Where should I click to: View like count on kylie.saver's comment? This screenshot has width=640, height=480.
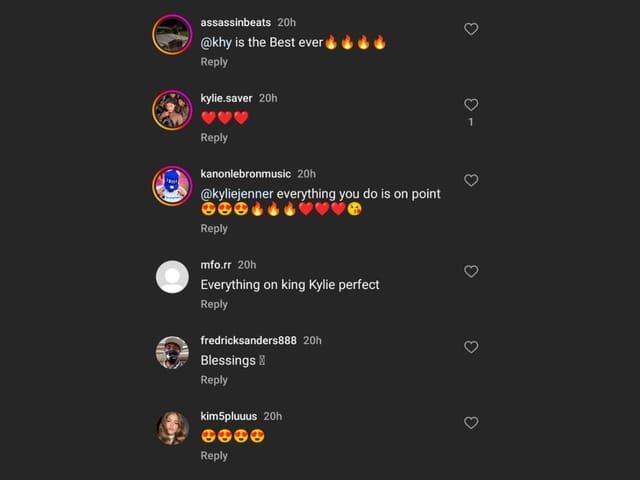click(471, 122)
